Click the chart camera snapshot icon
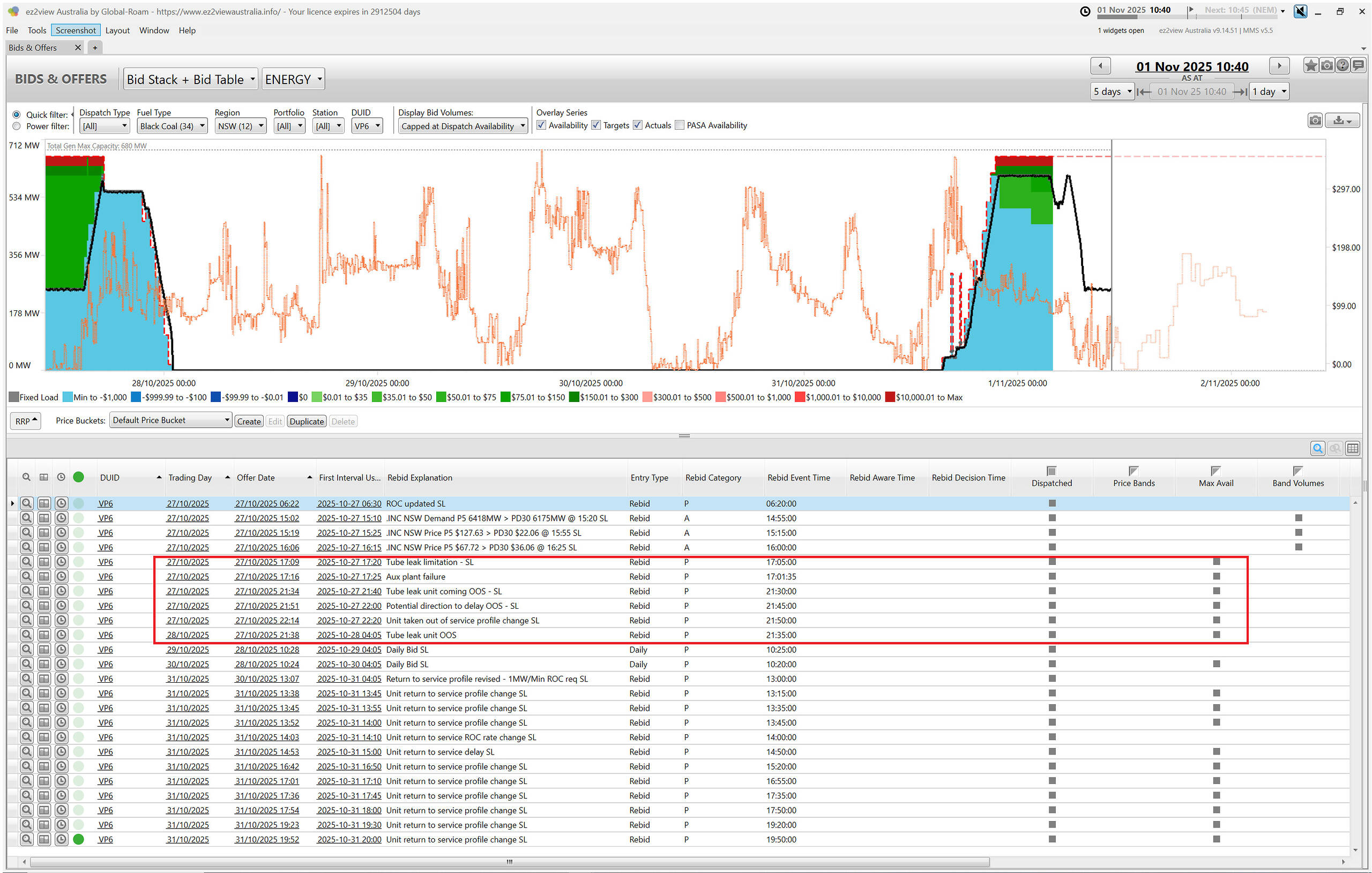The height and width of the screenshot is (873, 1372). point(1315,120)
